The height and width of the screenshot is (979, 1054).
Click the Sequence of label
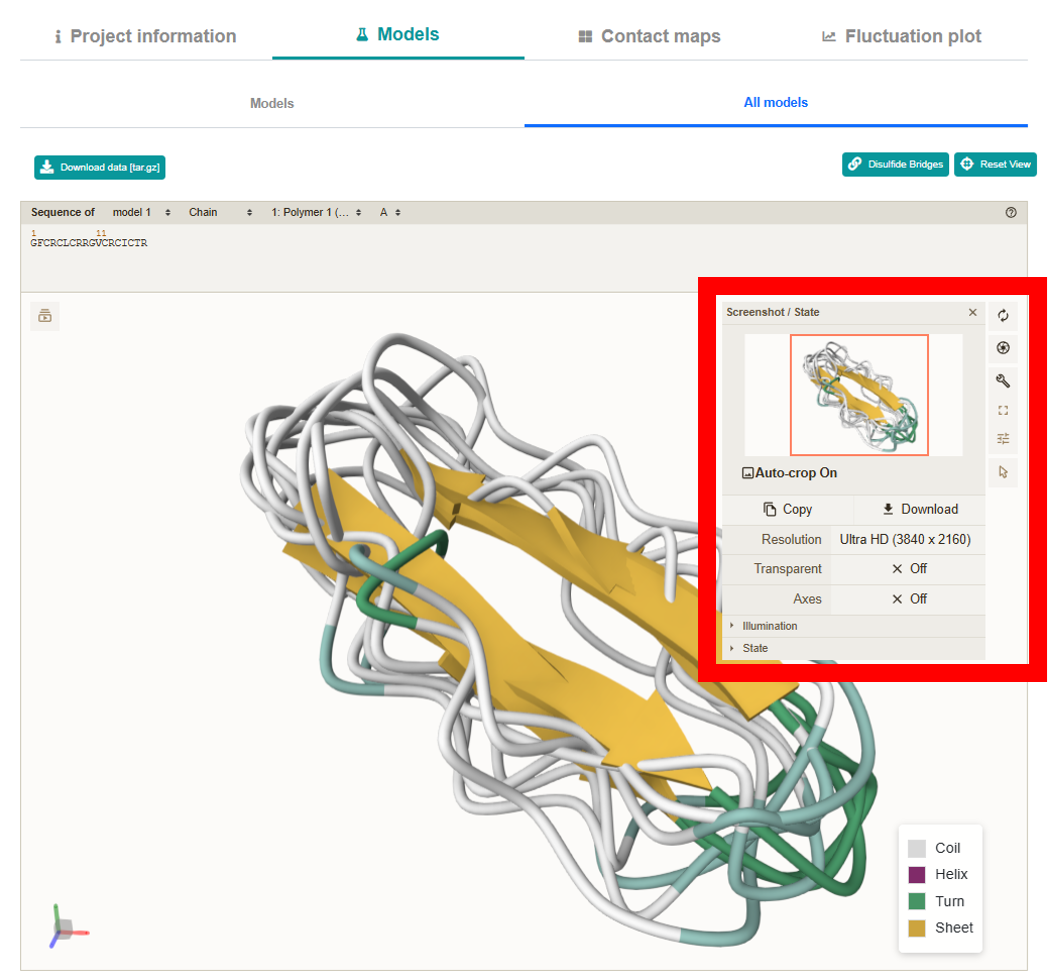pyautogui.click(x=63, y=212)
